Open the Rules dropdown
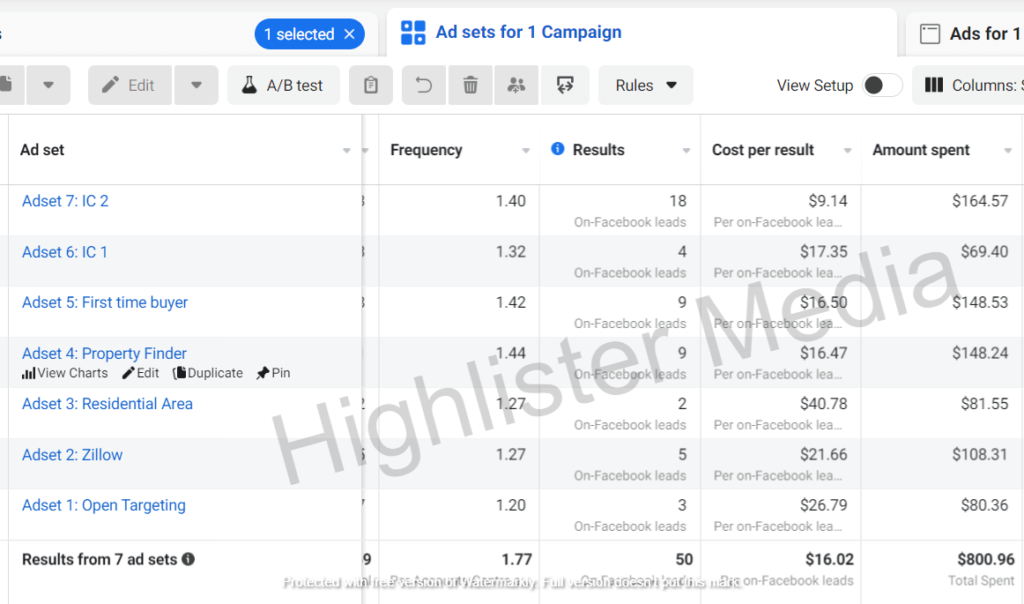 tap(646, 86)
